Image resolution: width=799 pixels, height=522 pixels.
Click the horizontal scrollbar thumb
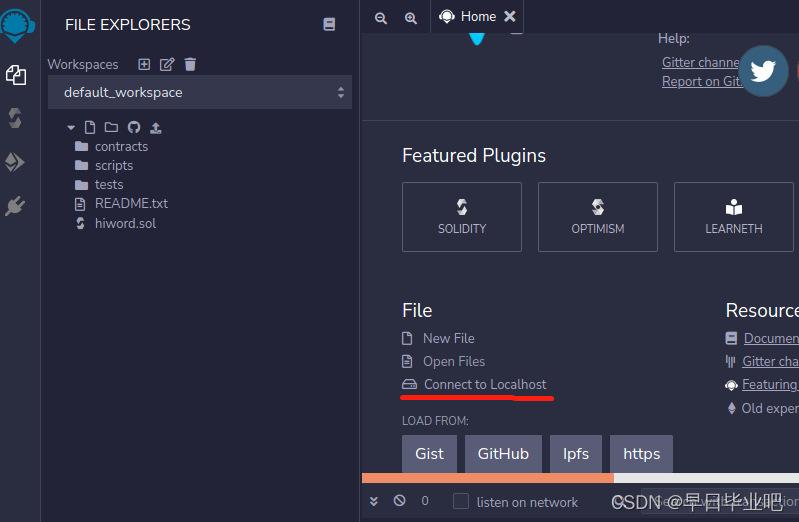point(488,478)
